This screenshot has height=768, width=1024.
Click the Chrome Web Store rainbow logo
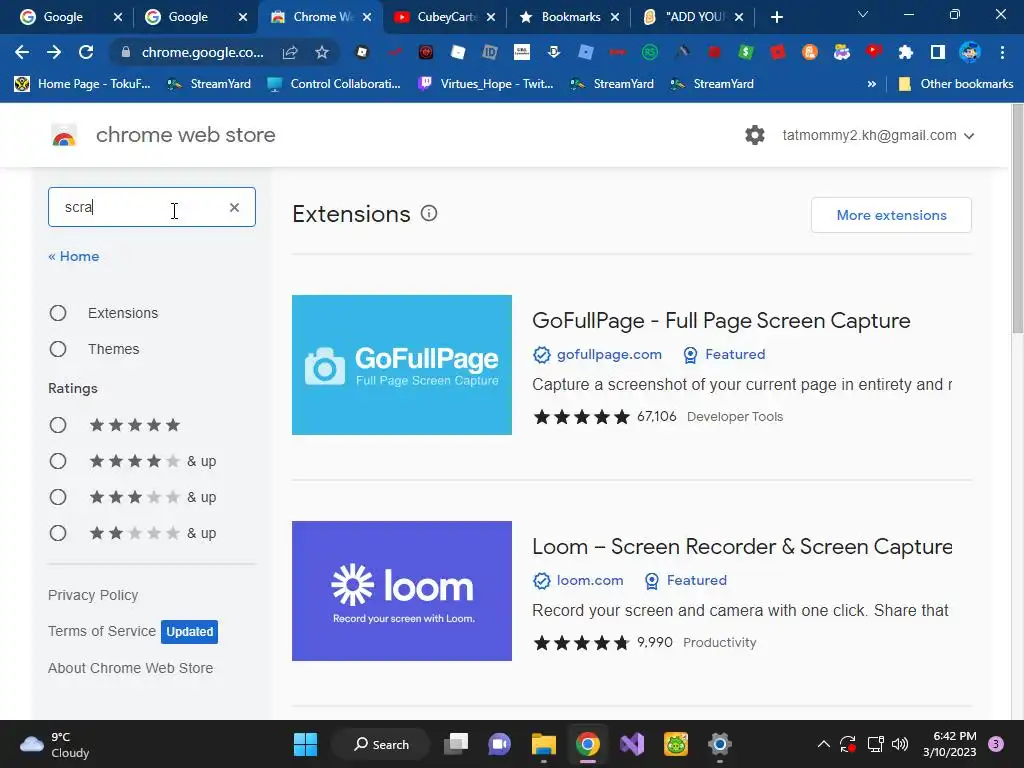pyautogui.click(x=64, y=135)
